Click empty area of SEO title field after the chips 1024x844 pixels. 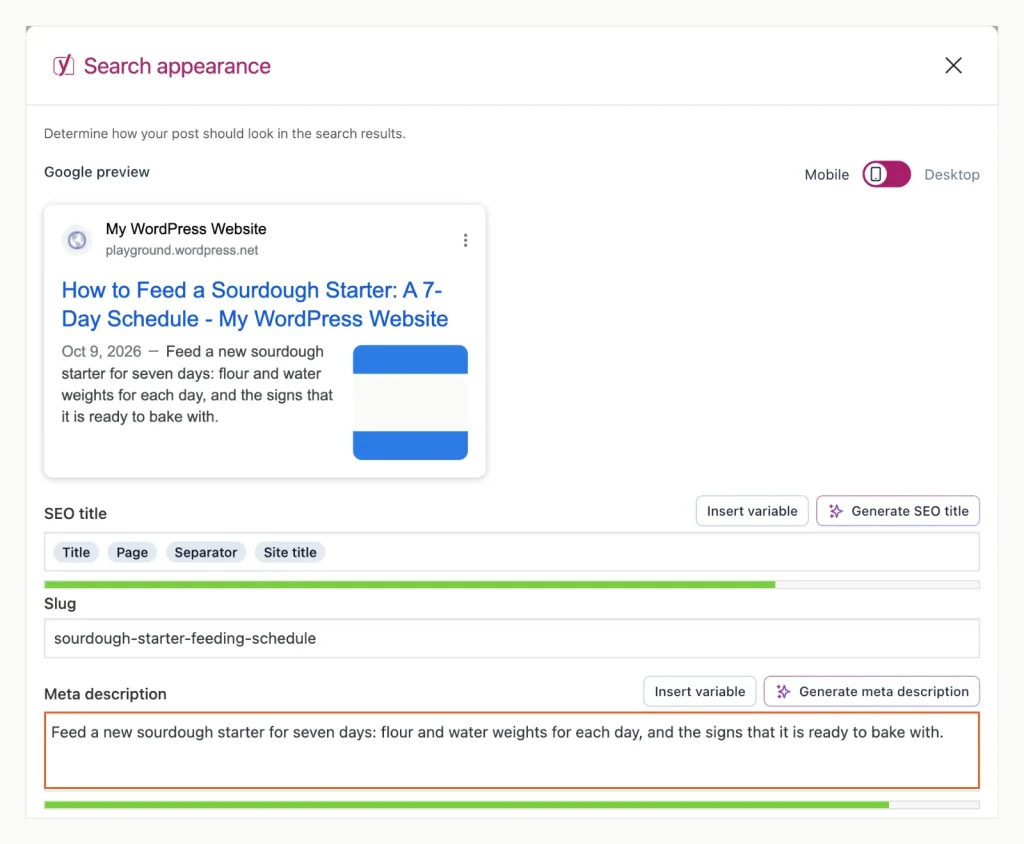(650, 552)
